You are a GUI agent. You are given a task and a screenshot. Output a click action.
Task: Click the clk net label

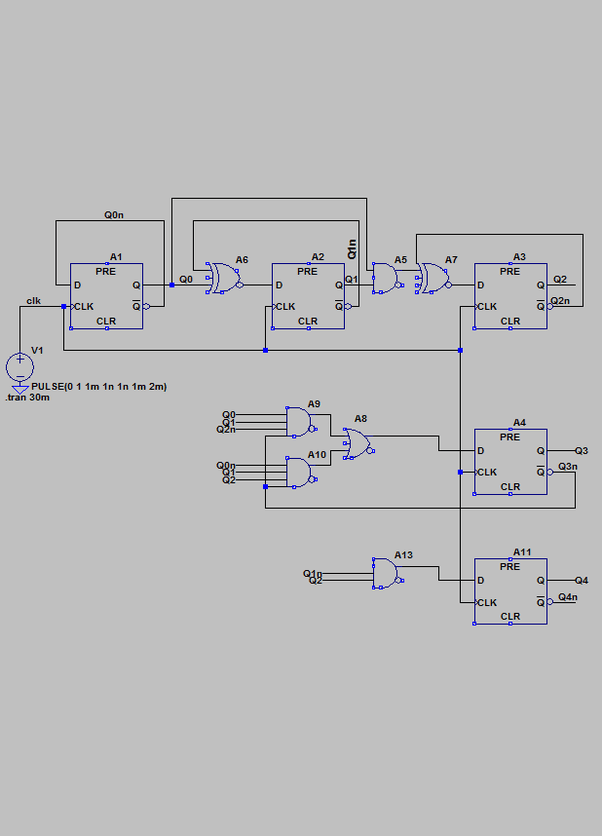pyautogui.click(x=34, y=301)
